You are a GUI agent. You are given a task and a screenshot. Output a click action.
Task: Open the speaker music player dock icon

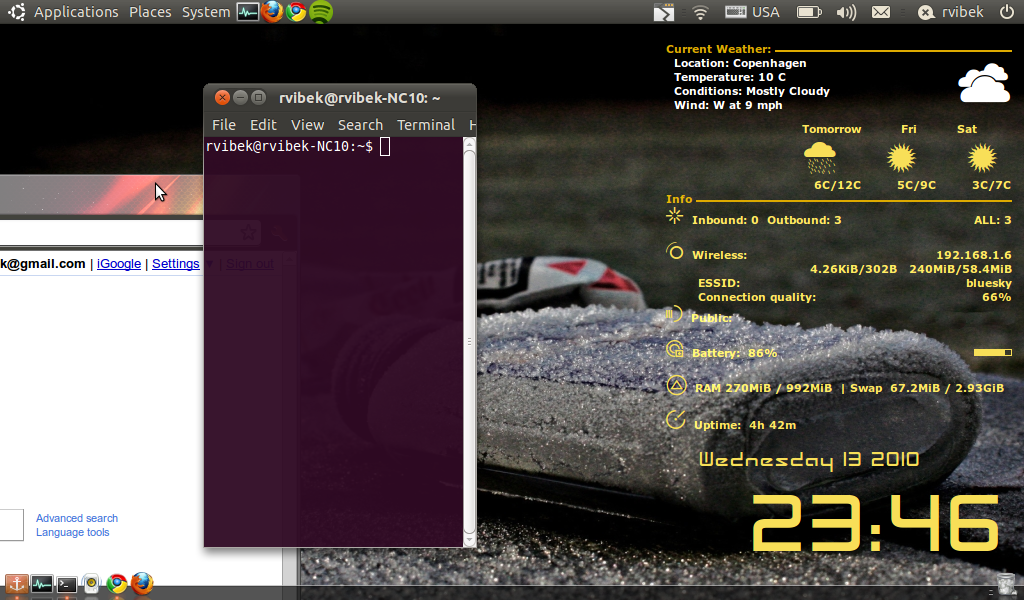coord(91,583)
